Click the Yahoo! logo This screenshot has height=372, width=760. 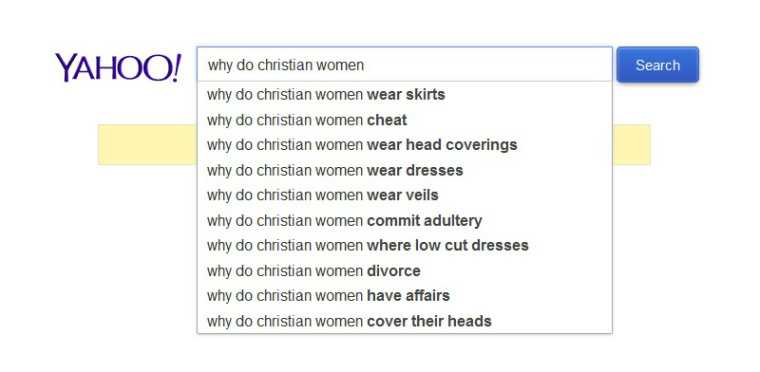tap(118, 67)
